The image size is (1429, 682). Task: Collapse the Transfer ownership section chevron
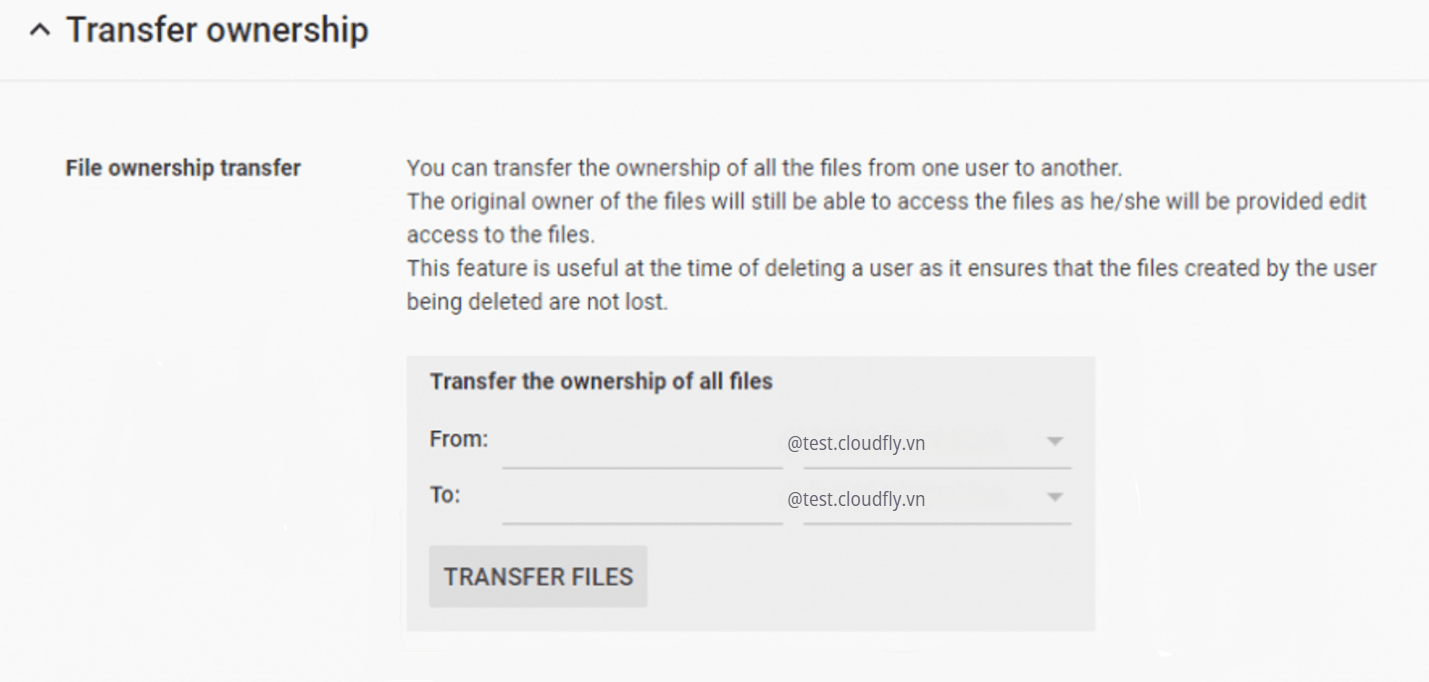pyautogui.click(x=39, y=31)
